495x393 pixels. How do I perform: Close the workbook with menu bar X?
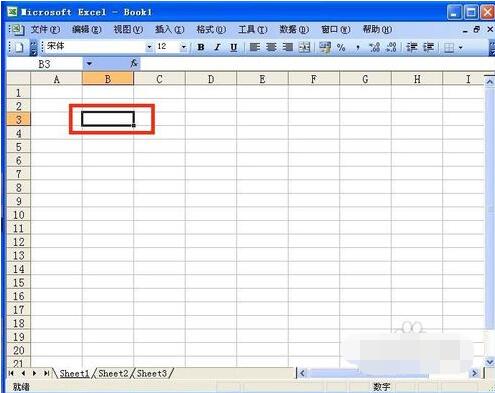(x=490, y=30)
